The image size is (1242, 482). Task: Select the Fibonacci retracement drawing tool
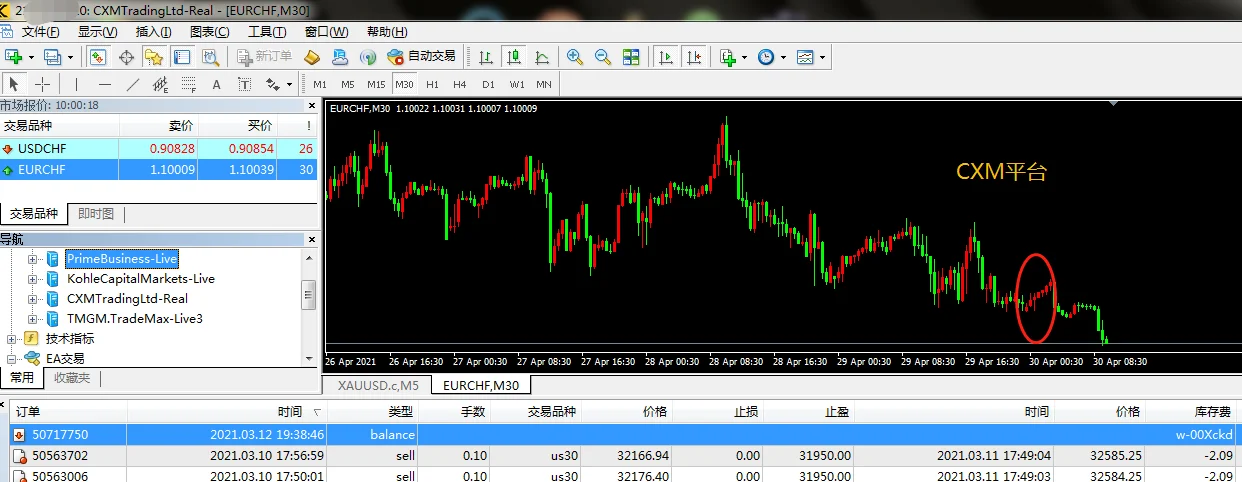pos(187,84)
